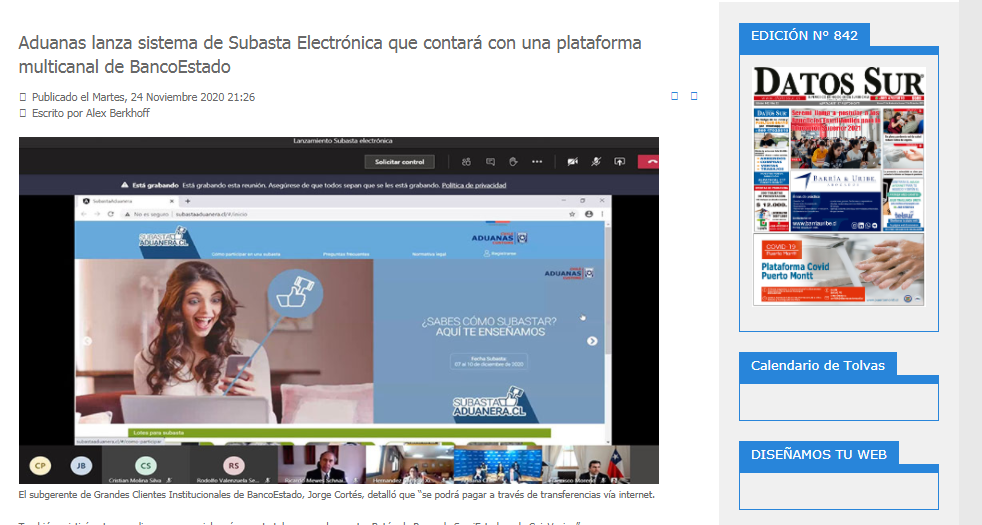Click the raise hand icon in the meeting toolbar
The height and width of the screenshot is (525, 982).
tap(513, 162)
